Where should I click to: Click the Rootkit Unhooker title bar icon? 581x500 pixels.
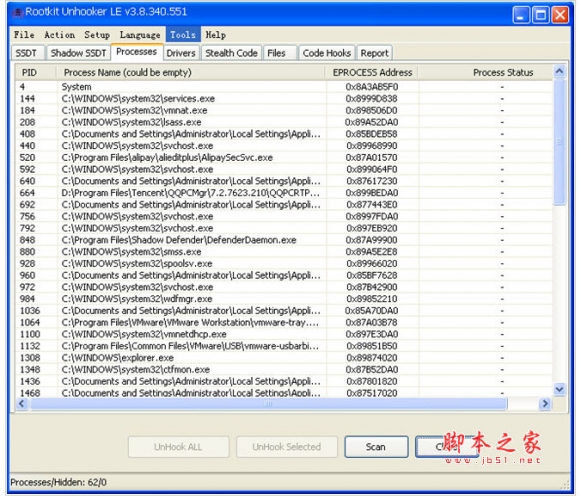pos(17,13)
